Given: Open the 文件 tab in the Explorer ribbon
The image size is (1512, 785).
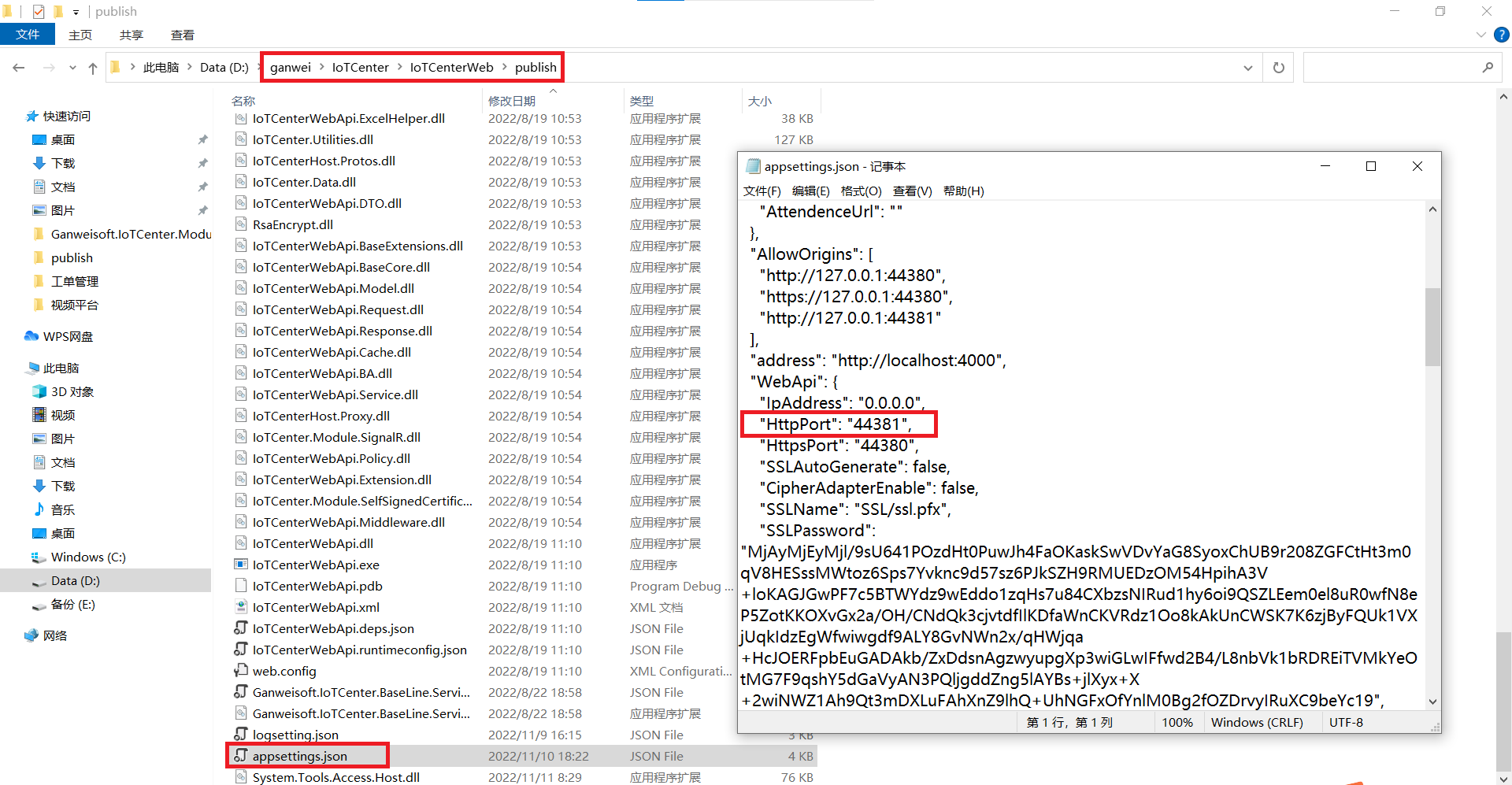Looking at the screenshot, I should (28, 35).
